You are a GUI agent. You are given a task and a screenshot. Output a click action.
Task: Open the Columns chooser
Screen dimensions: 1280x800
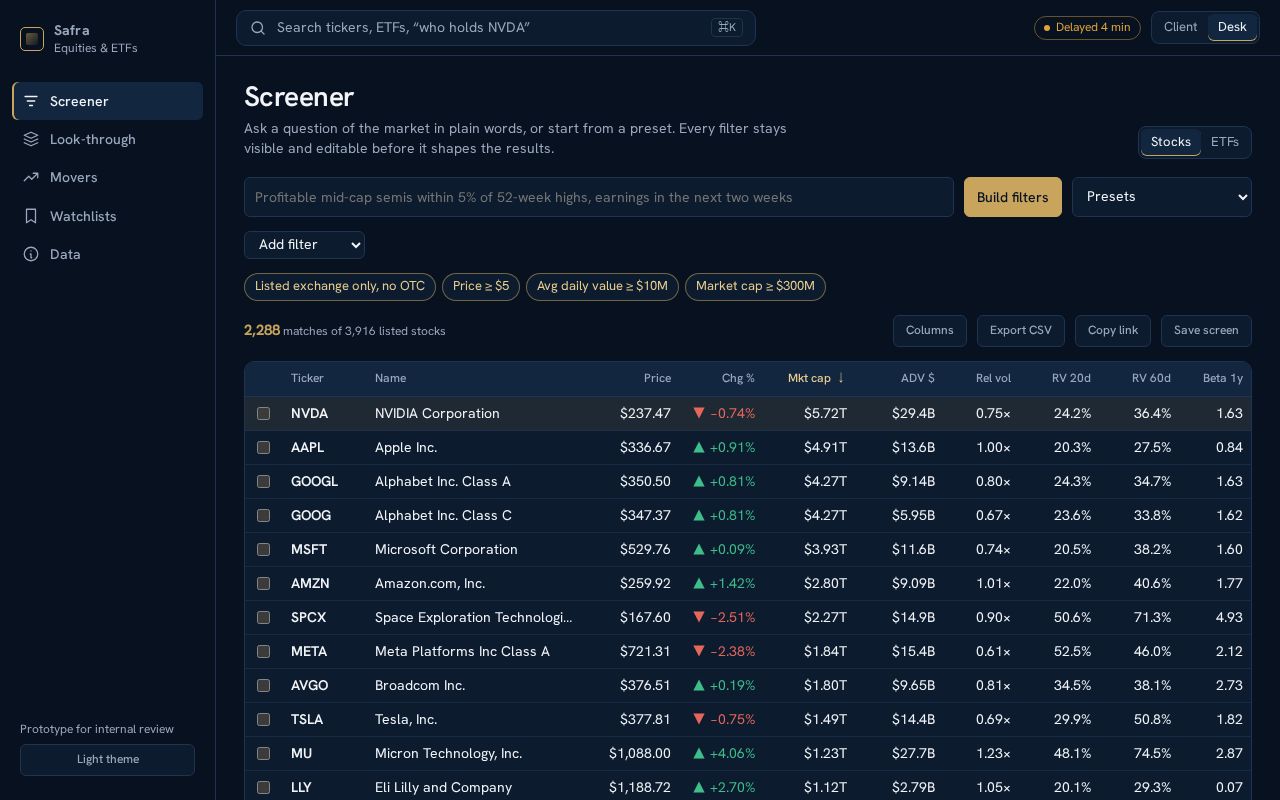pyautogui.click(x=930, y=331)
